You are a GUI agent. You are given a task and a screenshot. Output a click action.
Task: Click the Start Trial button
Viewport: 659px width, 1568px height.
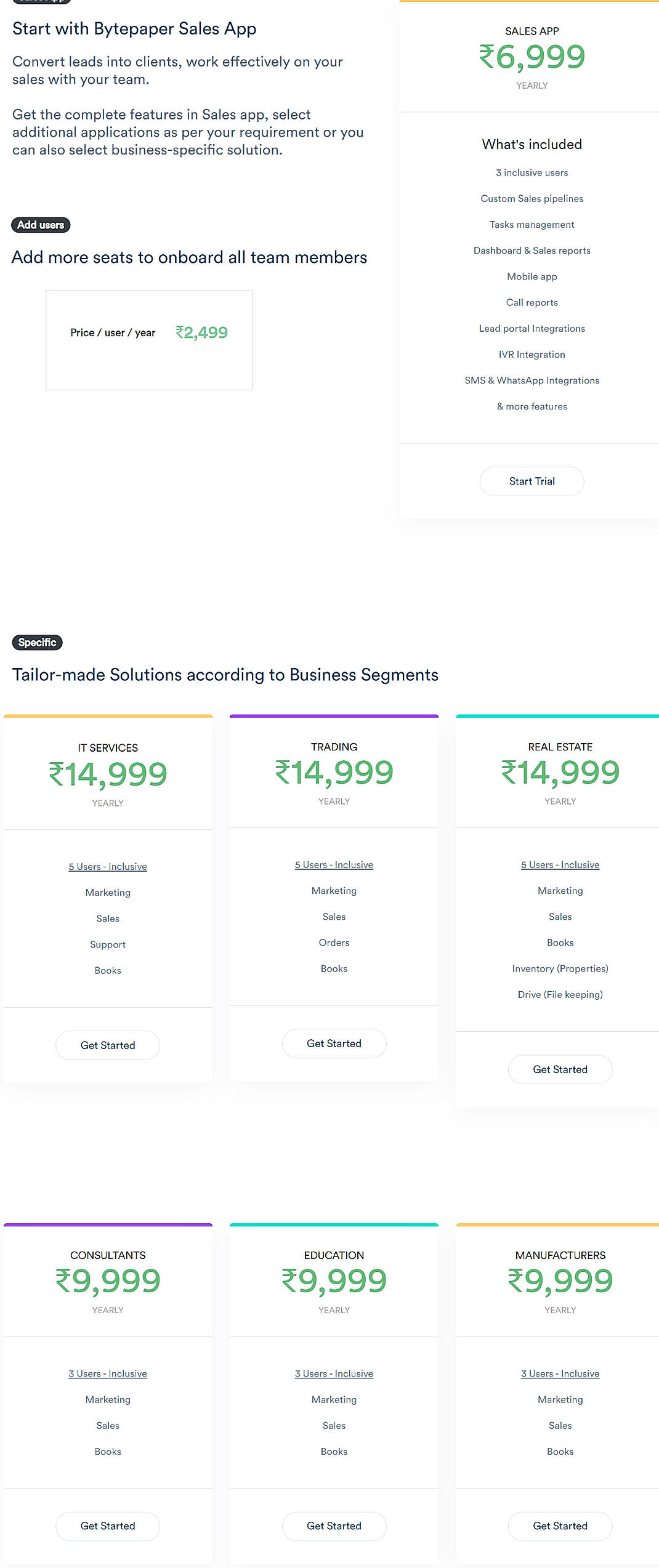(531, 481)
